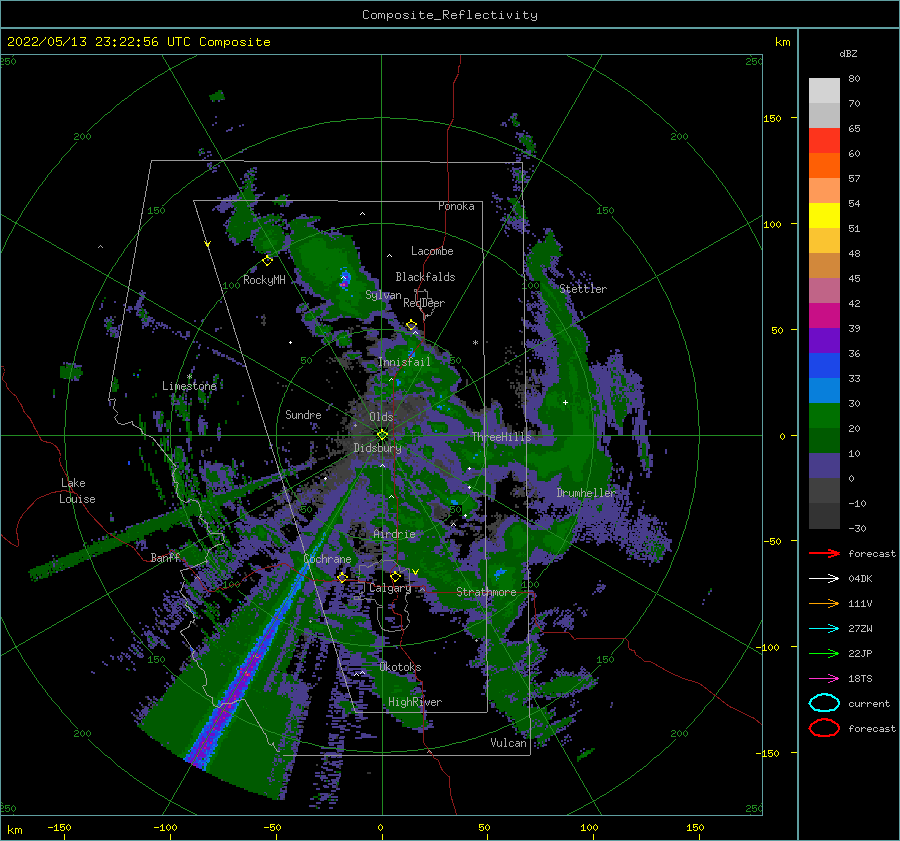Pick the light gray 80 dBZ swatch

pos(824,91)
